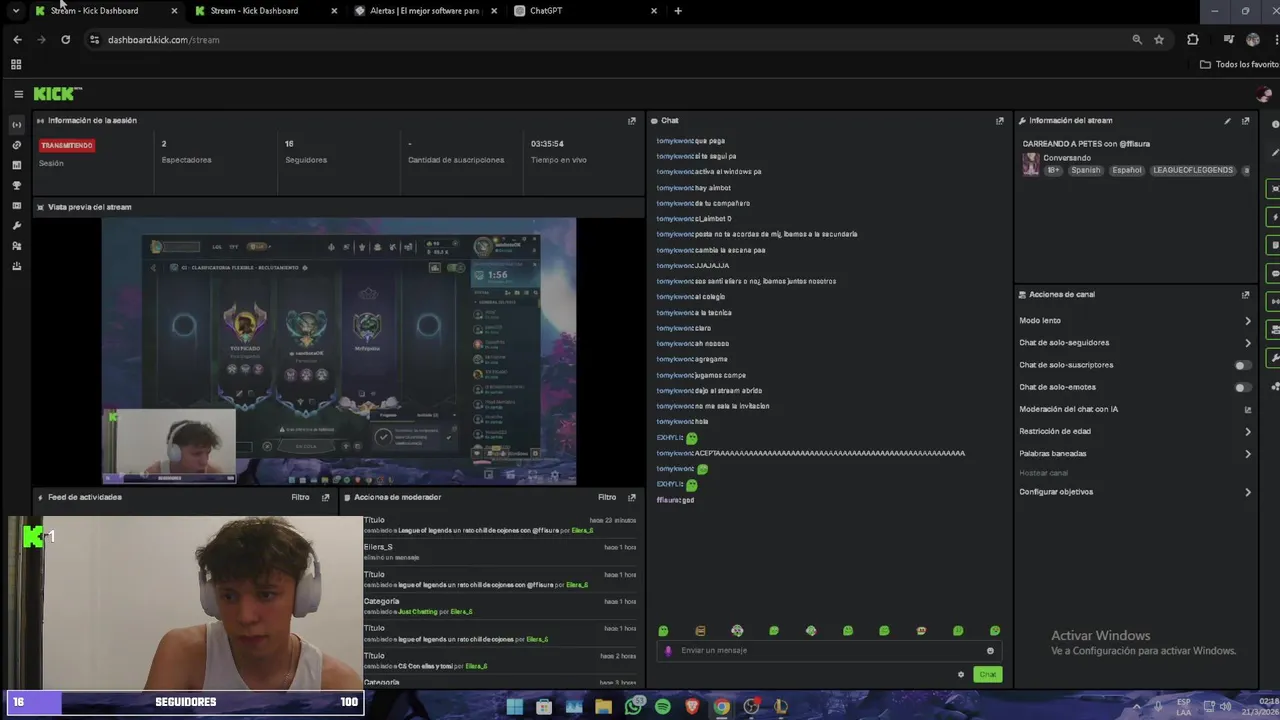Click the LEAGUEOFLEGGENDS tag
The width and height of the screenshot is (1280, 720).
click(x=1192, y=170)
